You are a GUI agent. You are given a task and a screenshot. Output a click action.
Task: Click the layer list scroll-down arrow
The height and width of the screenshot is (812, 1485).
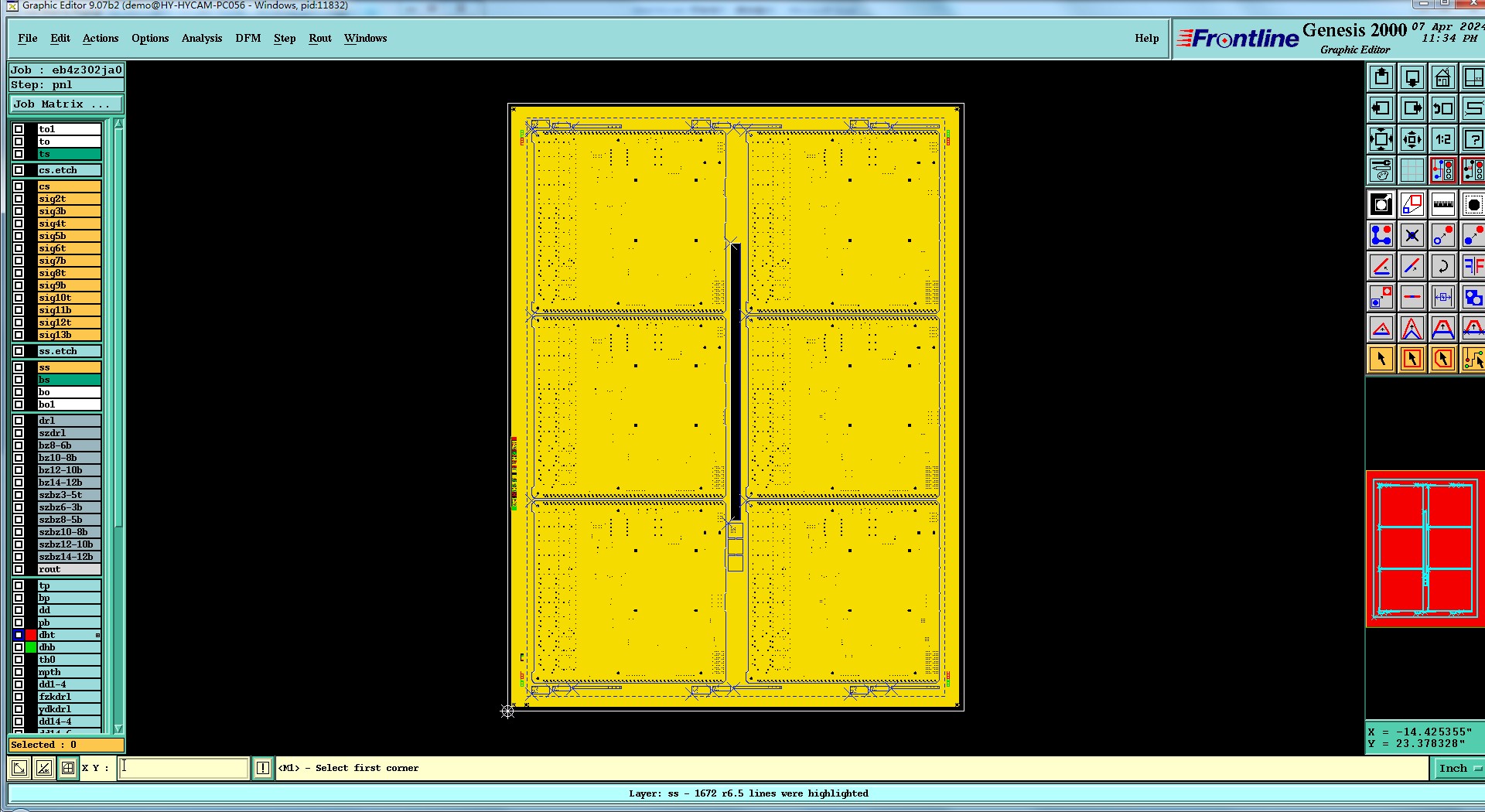(x=118, y=728)
